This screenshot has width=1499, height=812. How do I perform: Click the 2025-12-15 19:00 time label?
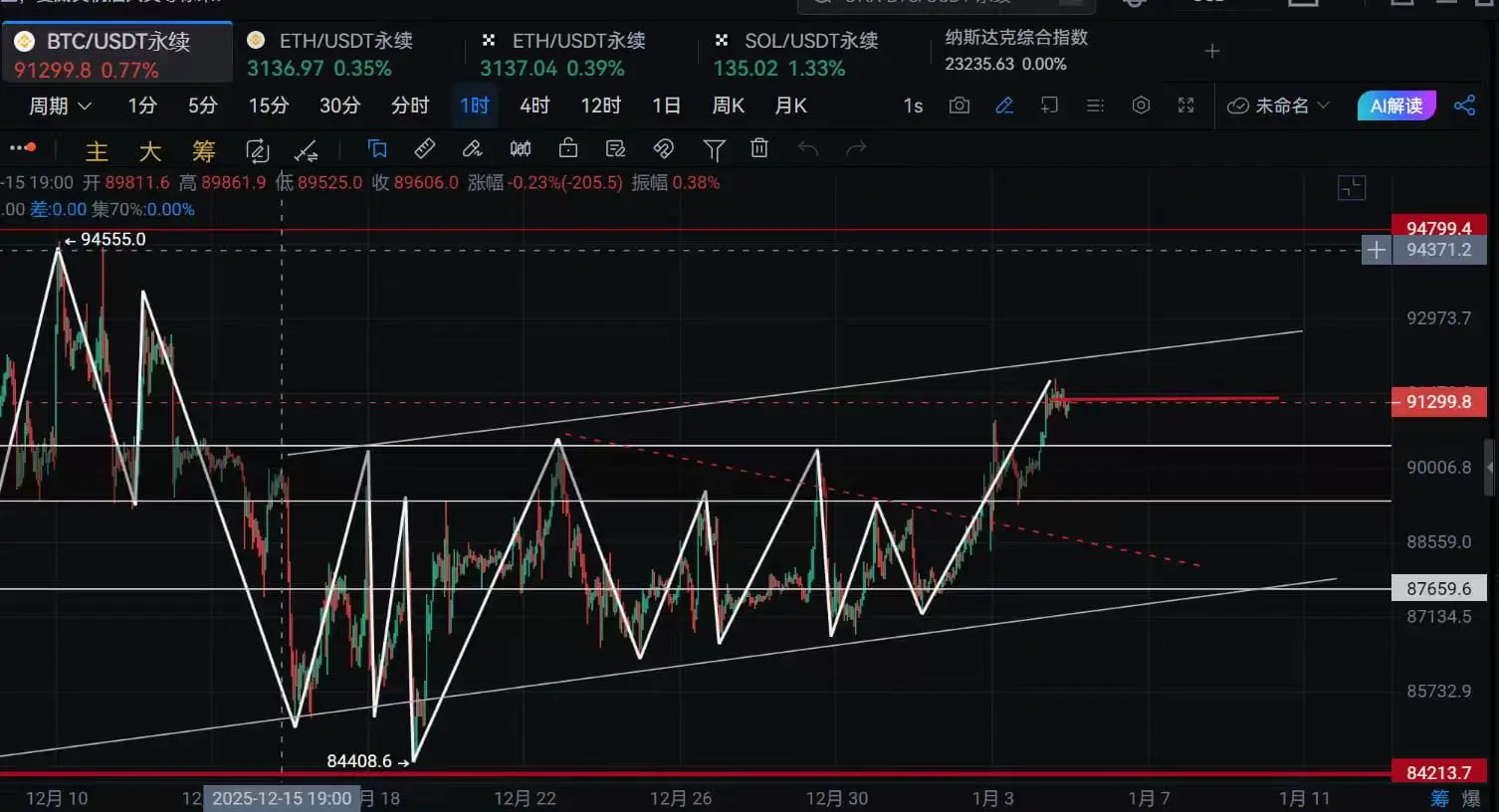[282, 799]
